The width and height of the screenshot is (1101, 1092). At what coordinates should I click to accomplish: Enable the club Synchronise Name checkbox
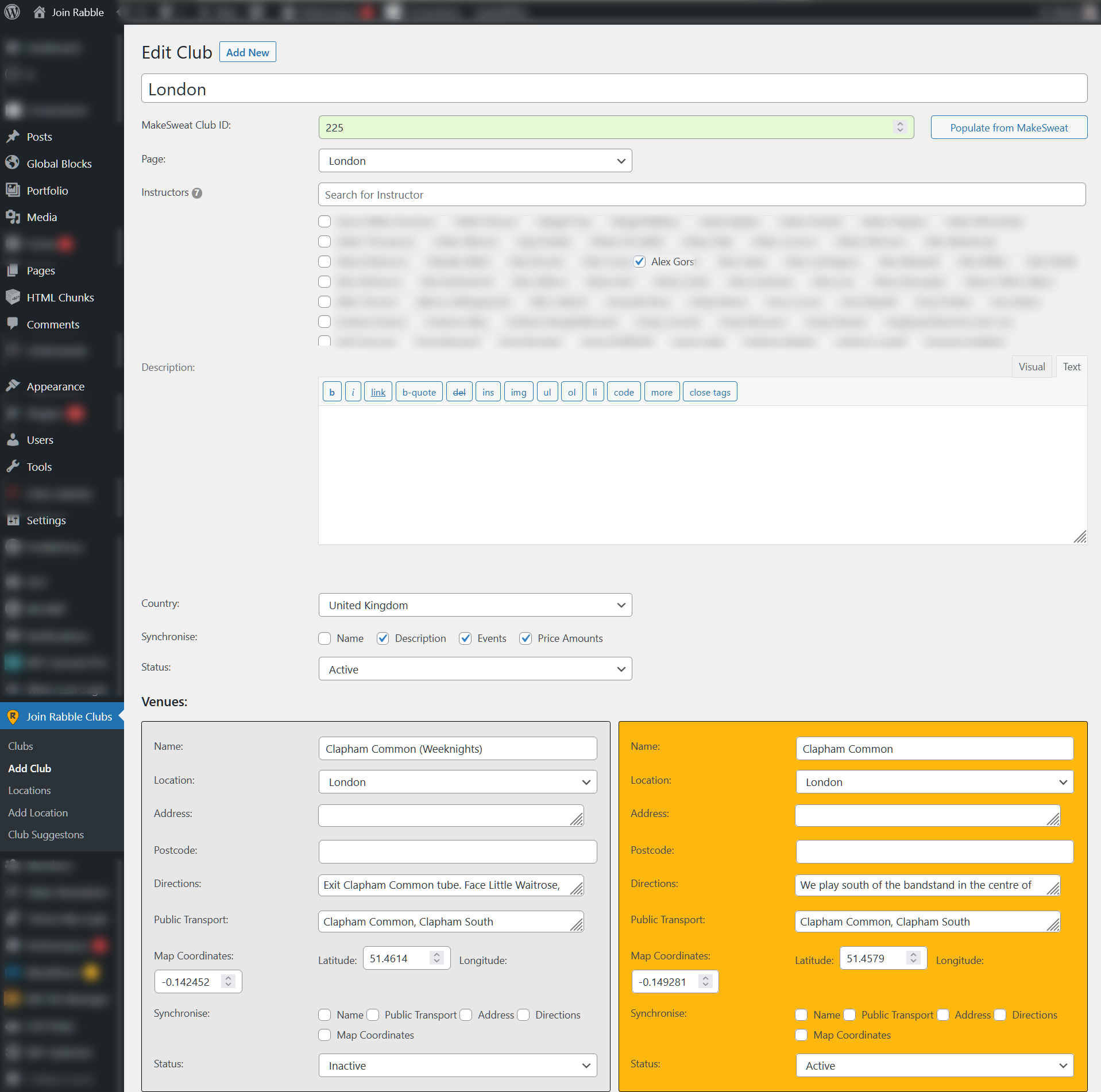click(x=324, y=638)
